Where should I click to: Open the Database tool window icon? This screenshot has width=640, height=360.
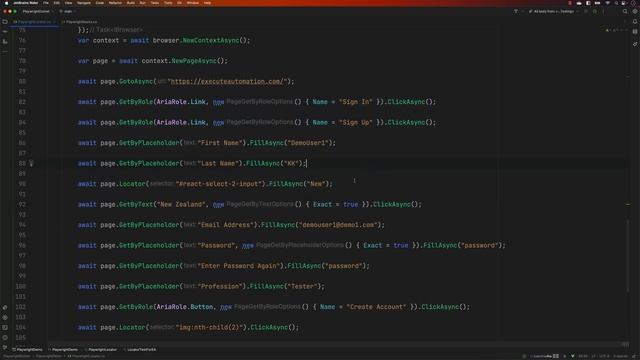pyautogui.click(x=635, y=31)
